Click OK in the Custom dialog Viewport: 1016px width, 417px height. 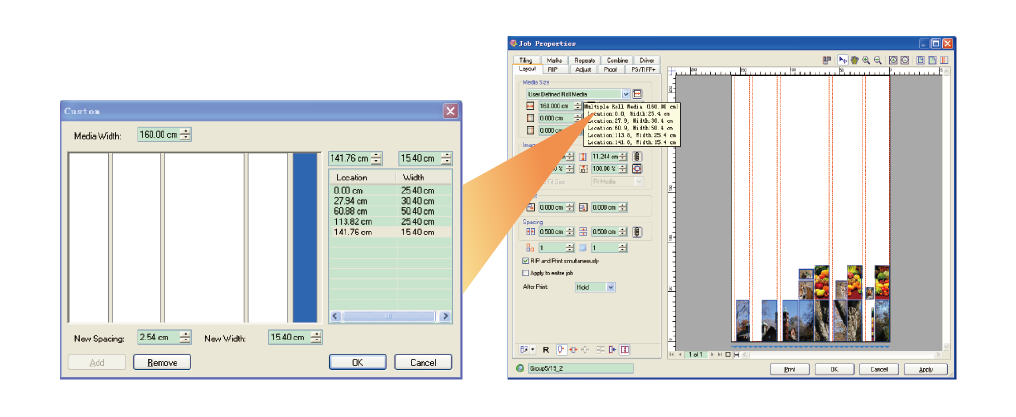point(357,363)
